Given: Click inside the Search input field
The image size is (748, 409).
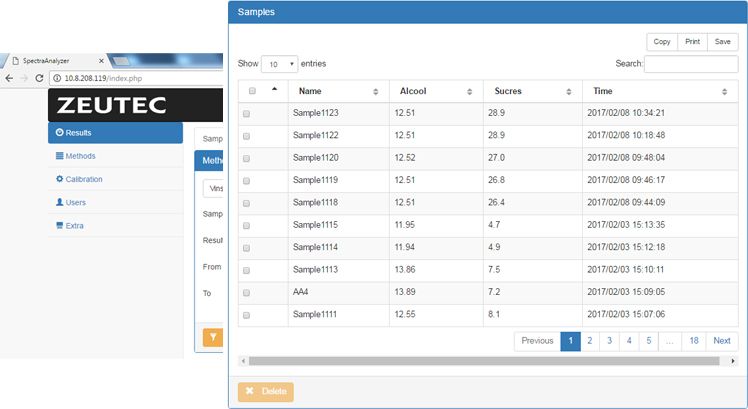Looking at the screenshot, I should 691,64.
